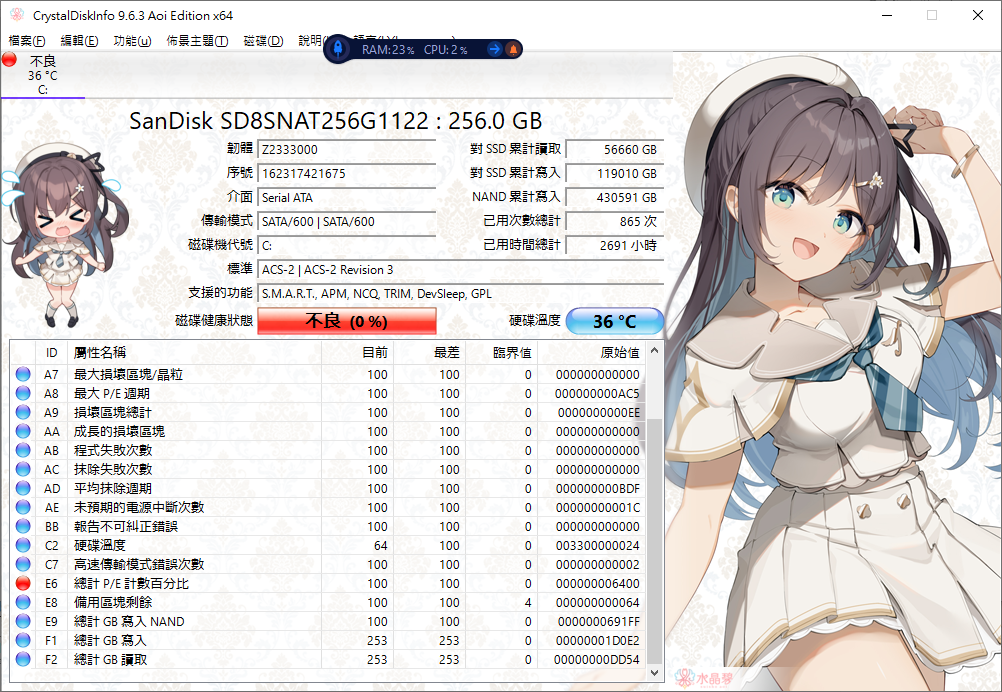Click the scroll-up arrow of the attribute list
1002x692 pixels.
tap(654, 350)
